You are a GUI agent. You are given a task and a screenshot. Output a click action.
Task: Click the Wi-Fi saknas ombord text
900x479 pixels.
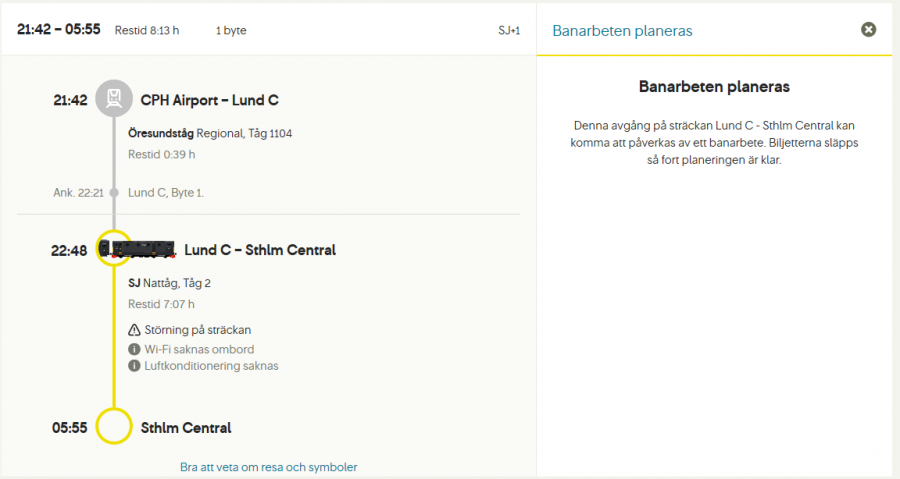coord(199,349)
